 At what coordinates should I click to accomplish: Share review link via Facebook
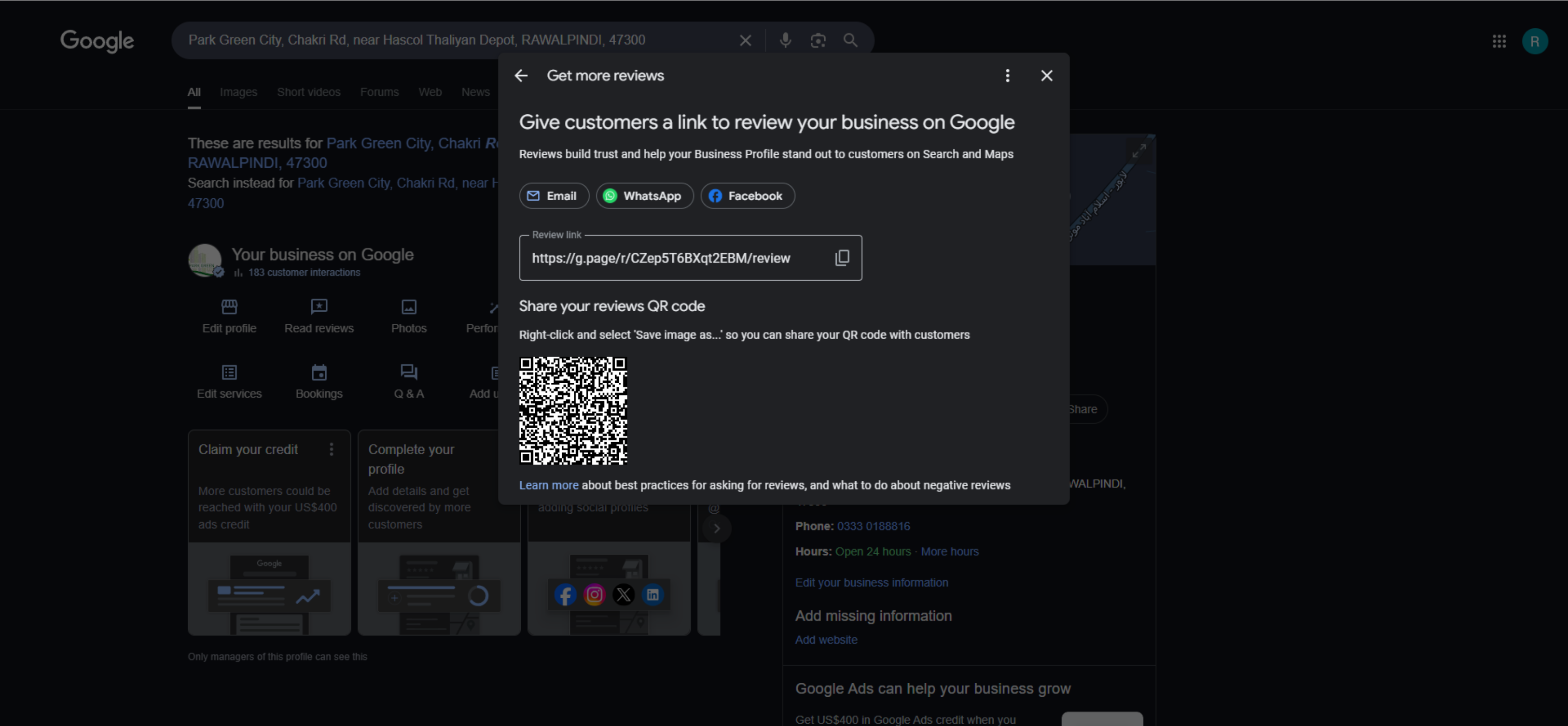click(x=747, y=196)
